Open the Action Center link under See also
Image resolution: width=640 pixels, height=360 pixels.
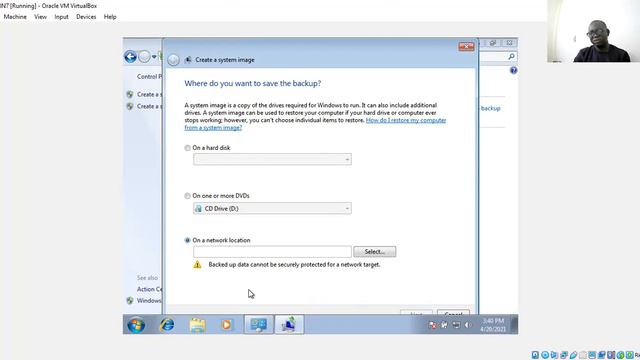click(x=149, y=289)
